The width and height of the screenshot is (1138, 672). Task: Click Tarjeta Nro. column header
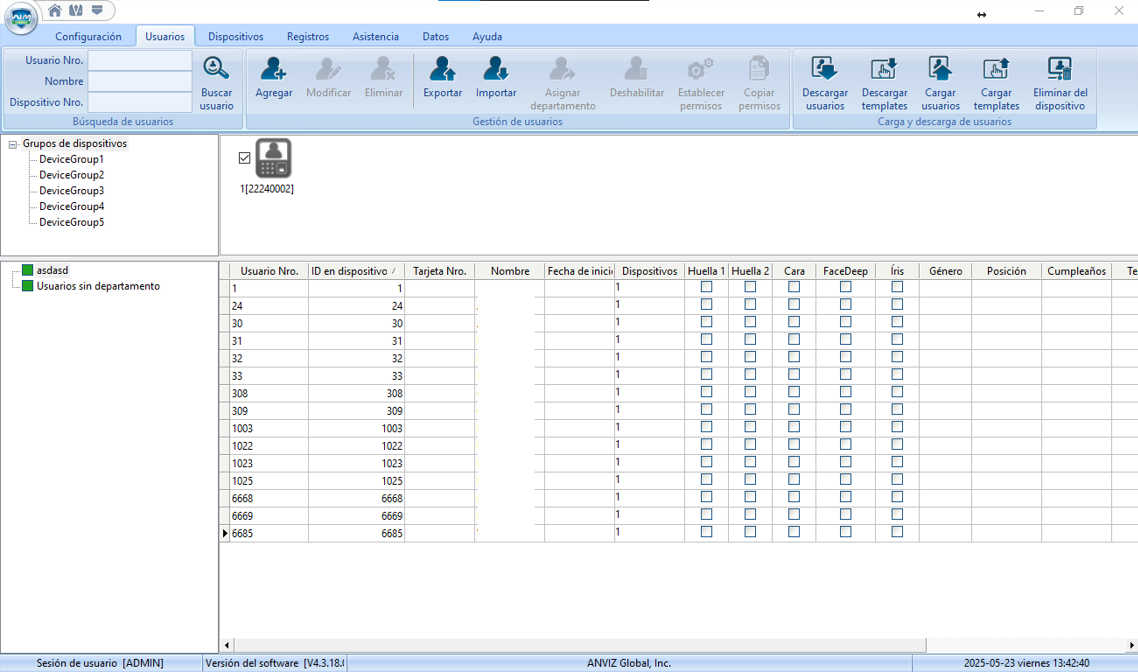tap(439, 271)
